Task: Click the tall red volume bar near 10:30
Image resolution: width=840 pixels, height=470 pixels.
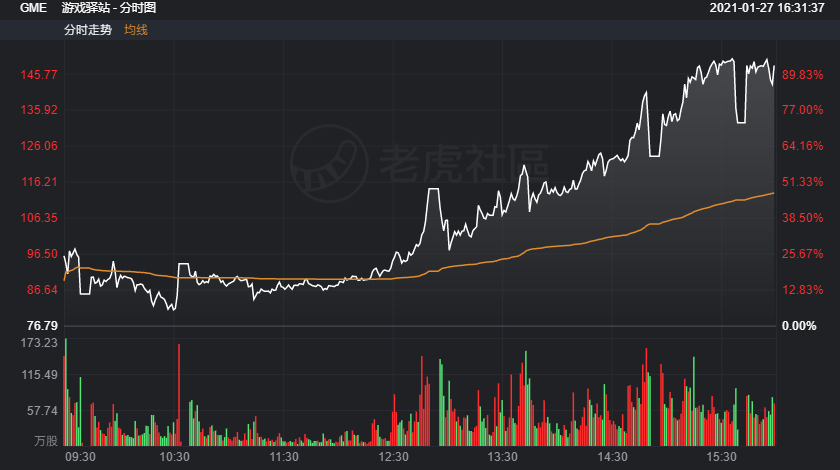Action: pyautogui.click(x=179, y=395)
